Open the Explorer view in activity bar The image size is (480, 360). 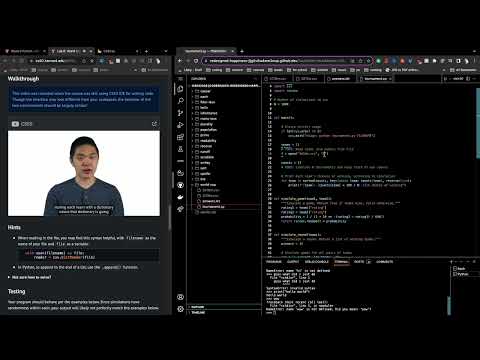(x=180, y=89)
